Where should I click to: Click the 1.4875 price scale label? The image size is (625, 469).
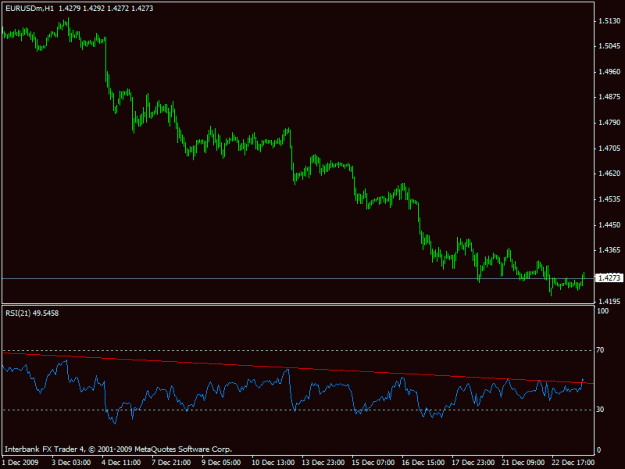[x=609, y=97]
